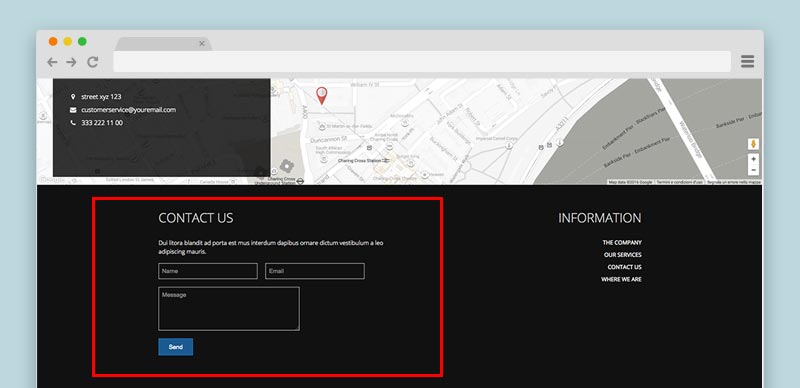Click the CONTACT US heading

tap(196, 218)
